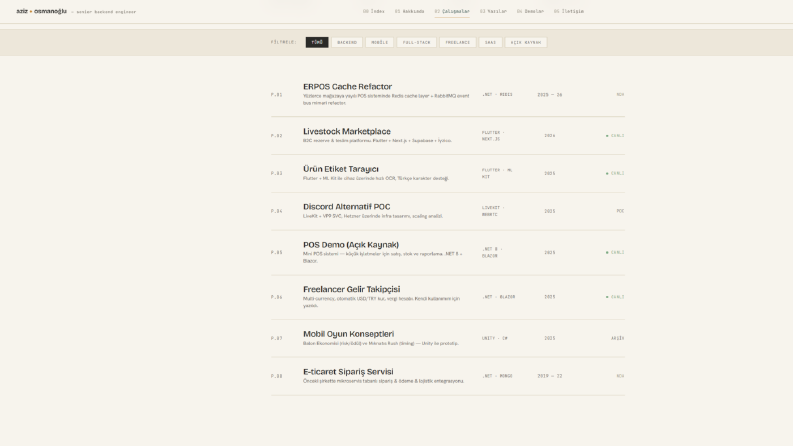Image resolution: width=793 pixels, height=446 pixels.
Task: Filter projects by FREELANCE
Action: point(458,42)
